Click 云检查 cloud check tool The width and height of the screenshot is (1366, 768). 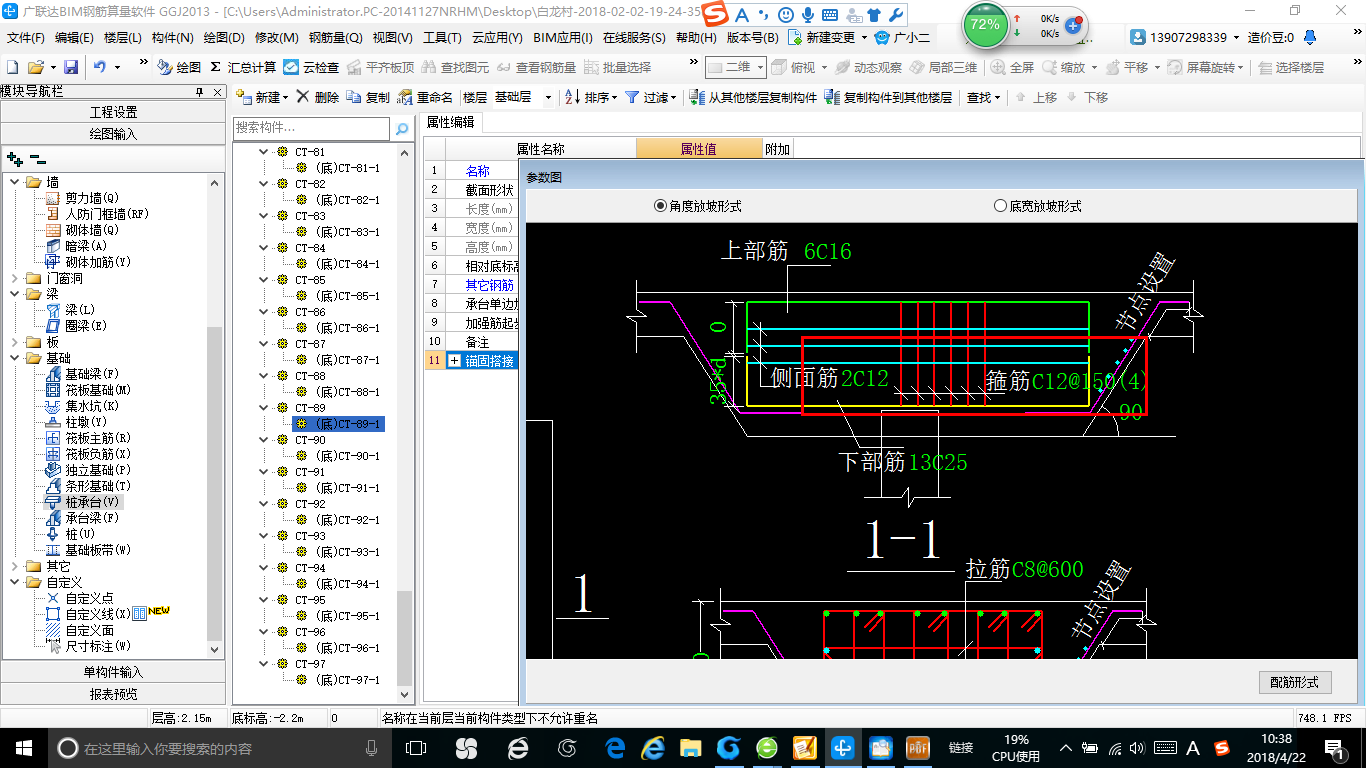tap(311, 67)
